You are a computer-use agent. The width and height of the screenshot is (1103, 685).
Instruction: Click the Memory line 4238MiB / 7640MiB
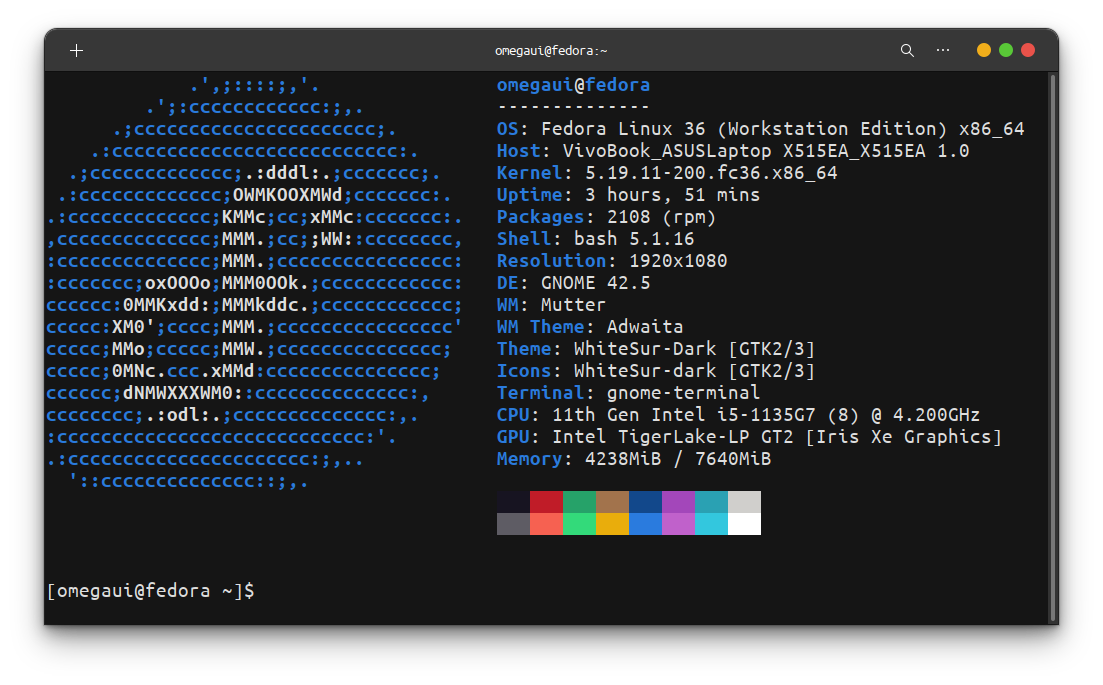(x=634, y=459)
